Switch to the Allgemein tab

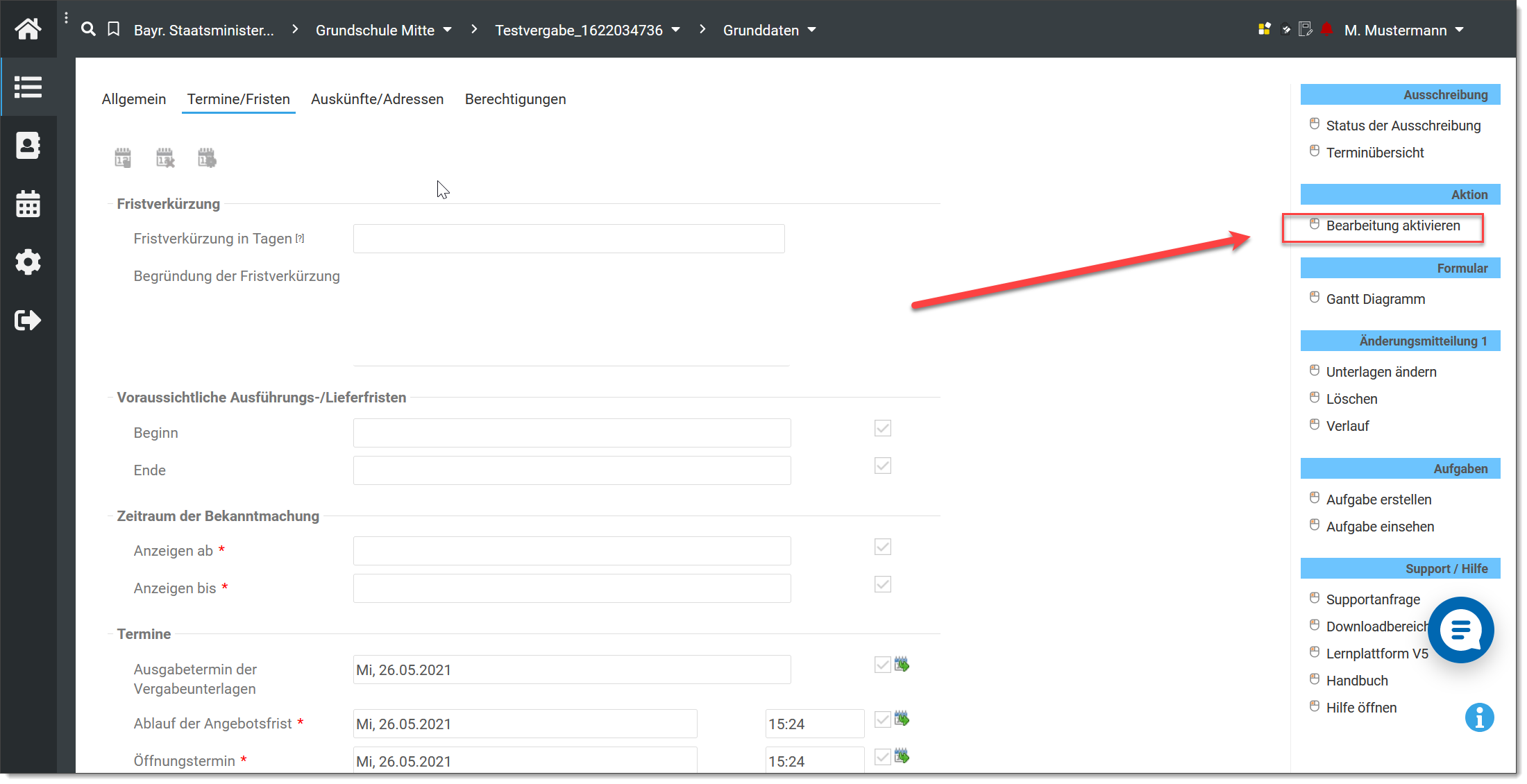[x=134, y=99]
